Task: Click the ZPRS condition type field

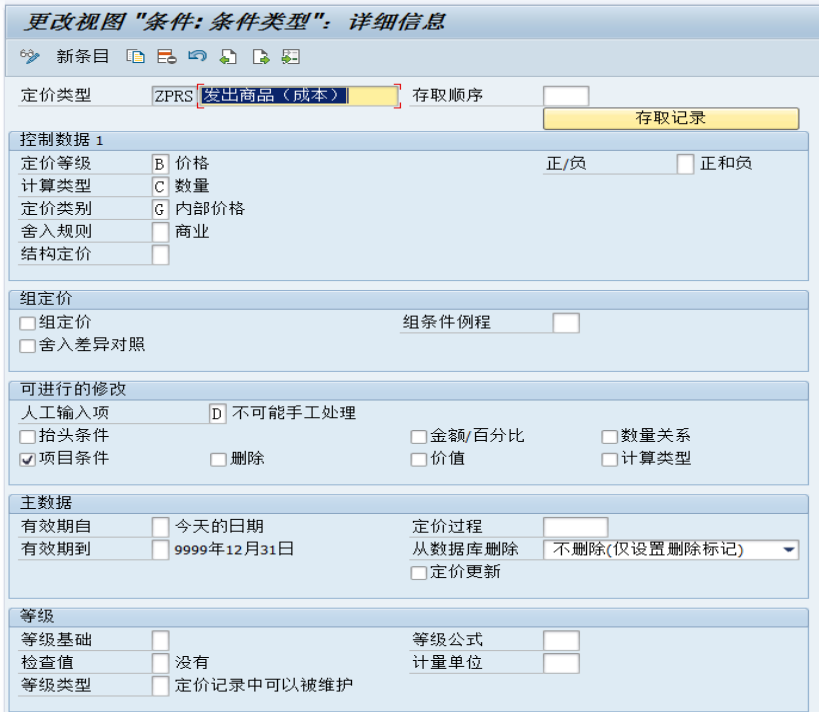Action: pos(173,96)
